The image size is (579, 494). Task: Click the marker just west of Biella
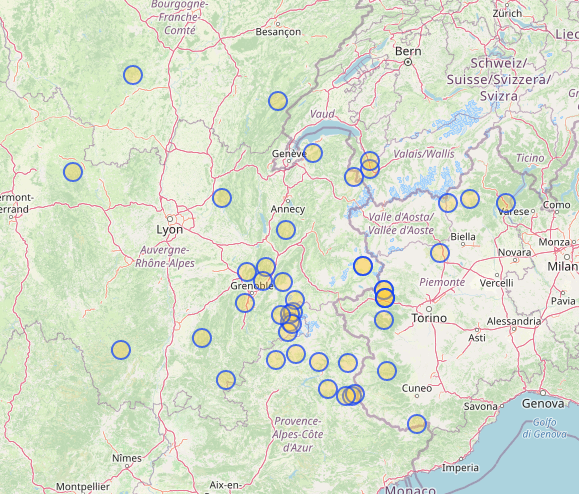click(440, 253)
